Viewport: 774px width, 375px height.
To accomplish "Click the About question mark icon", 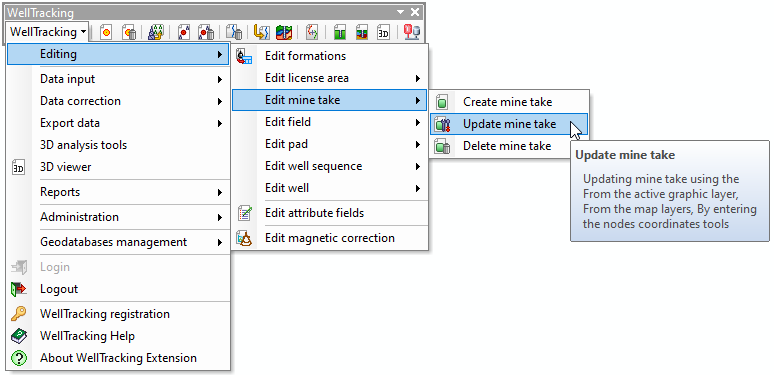I will coord(18,358).
